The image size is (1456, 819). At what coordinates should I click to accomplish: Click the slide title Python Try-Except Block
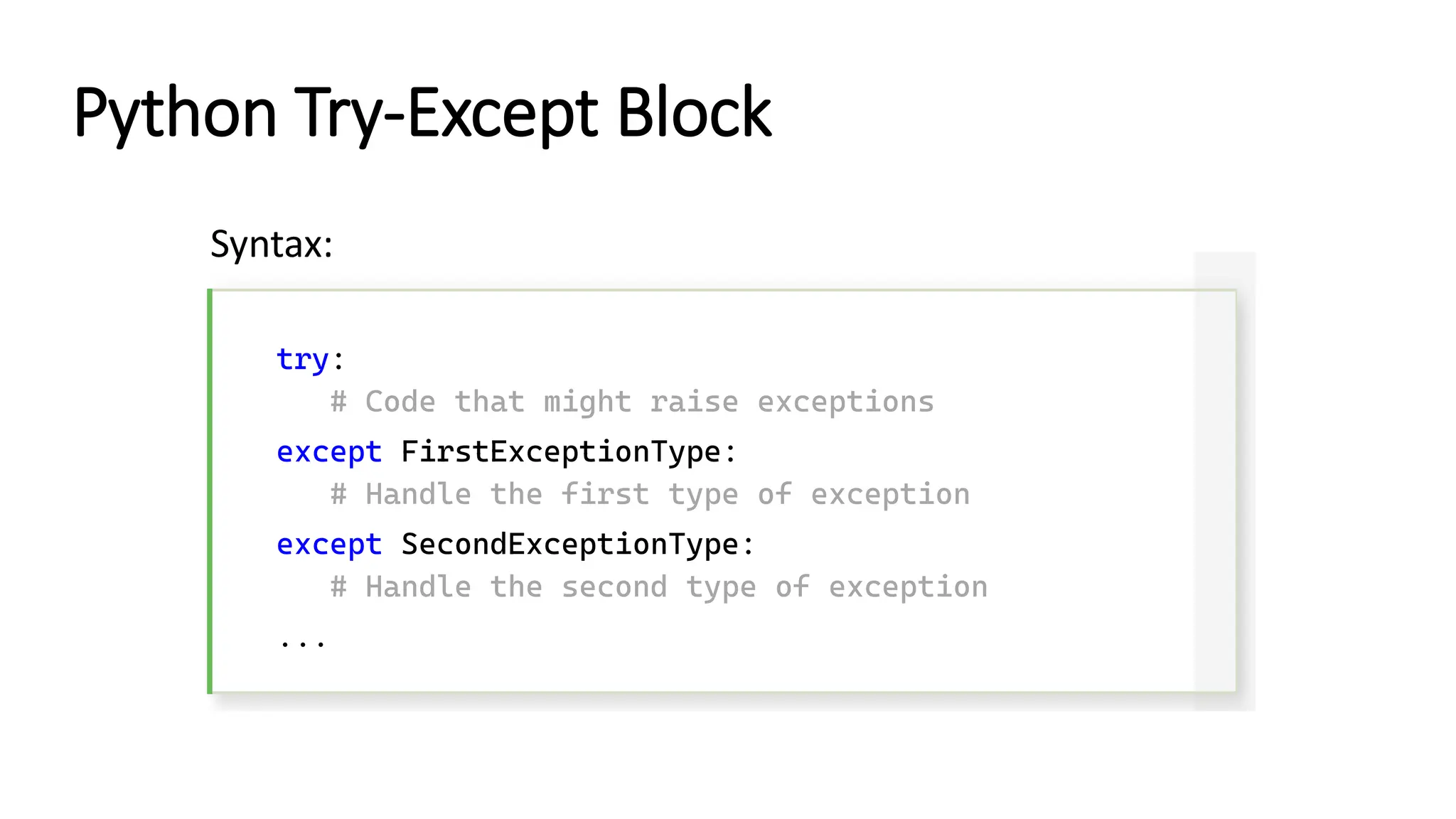pos(422,114)
